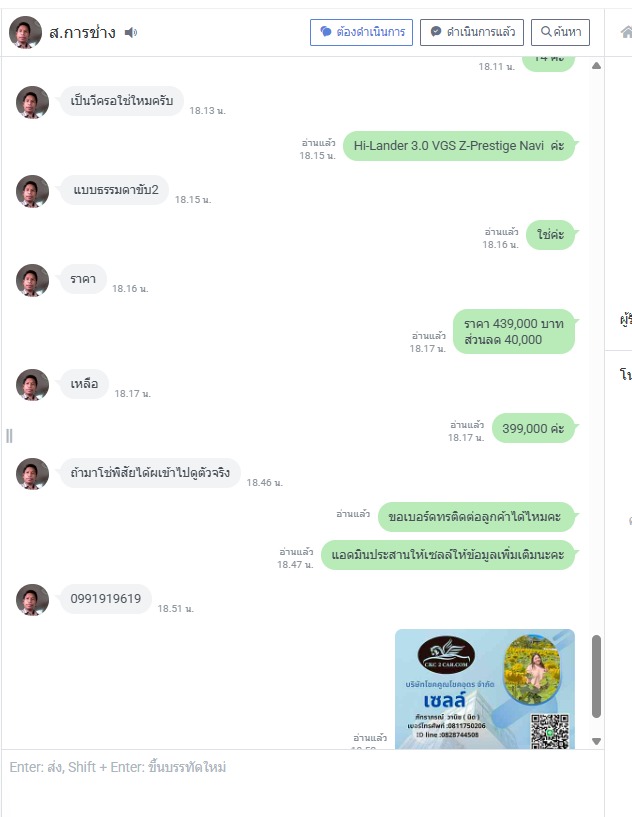The image size is (632, 817).
Task: Click the chat scrollbar up arrow
Action: [x=597, y=66]
